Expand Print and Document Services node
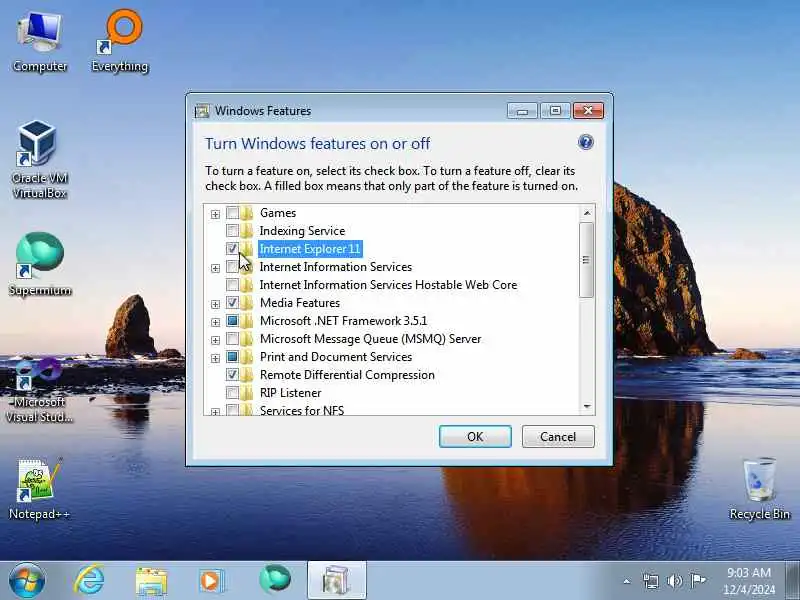The image size is (800, 600). click(x=215, y=358)
